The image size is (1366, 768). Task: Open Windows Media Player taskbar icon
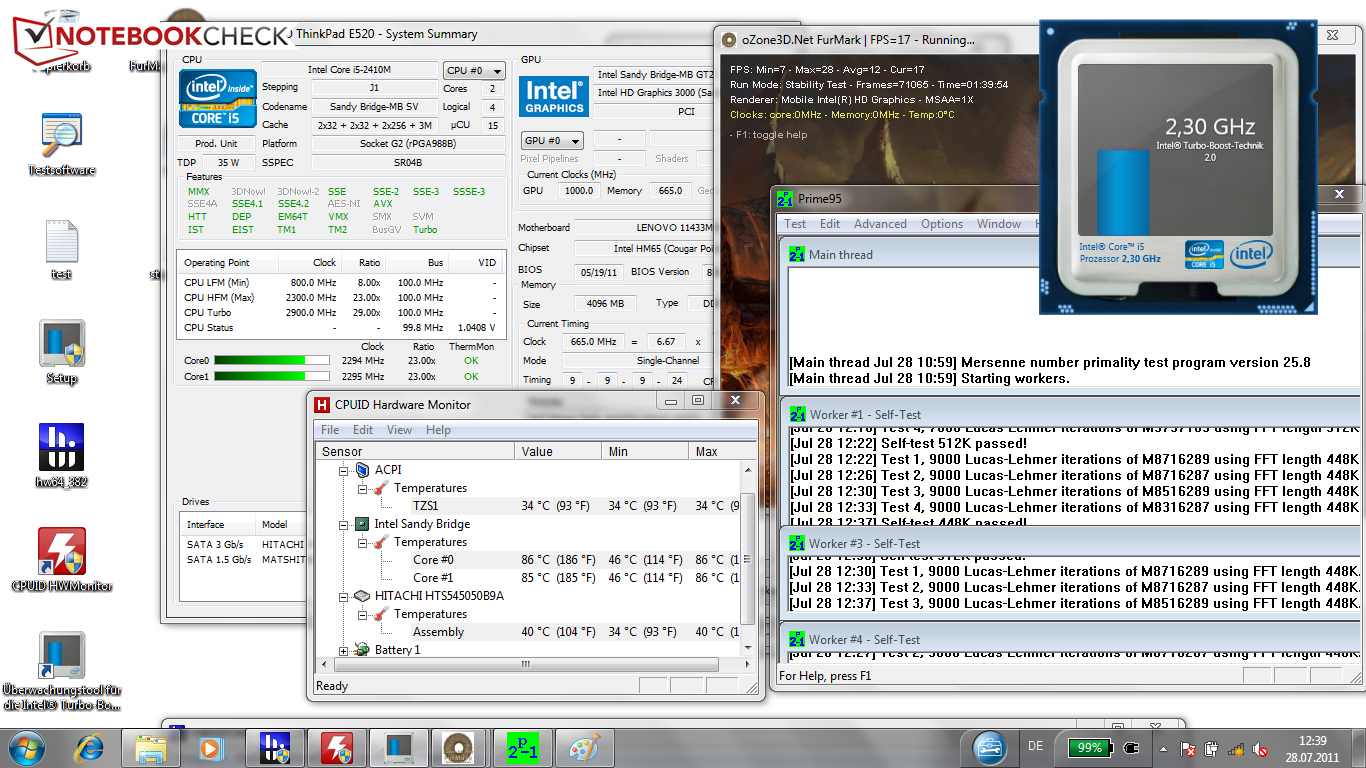tap(210, 747)
